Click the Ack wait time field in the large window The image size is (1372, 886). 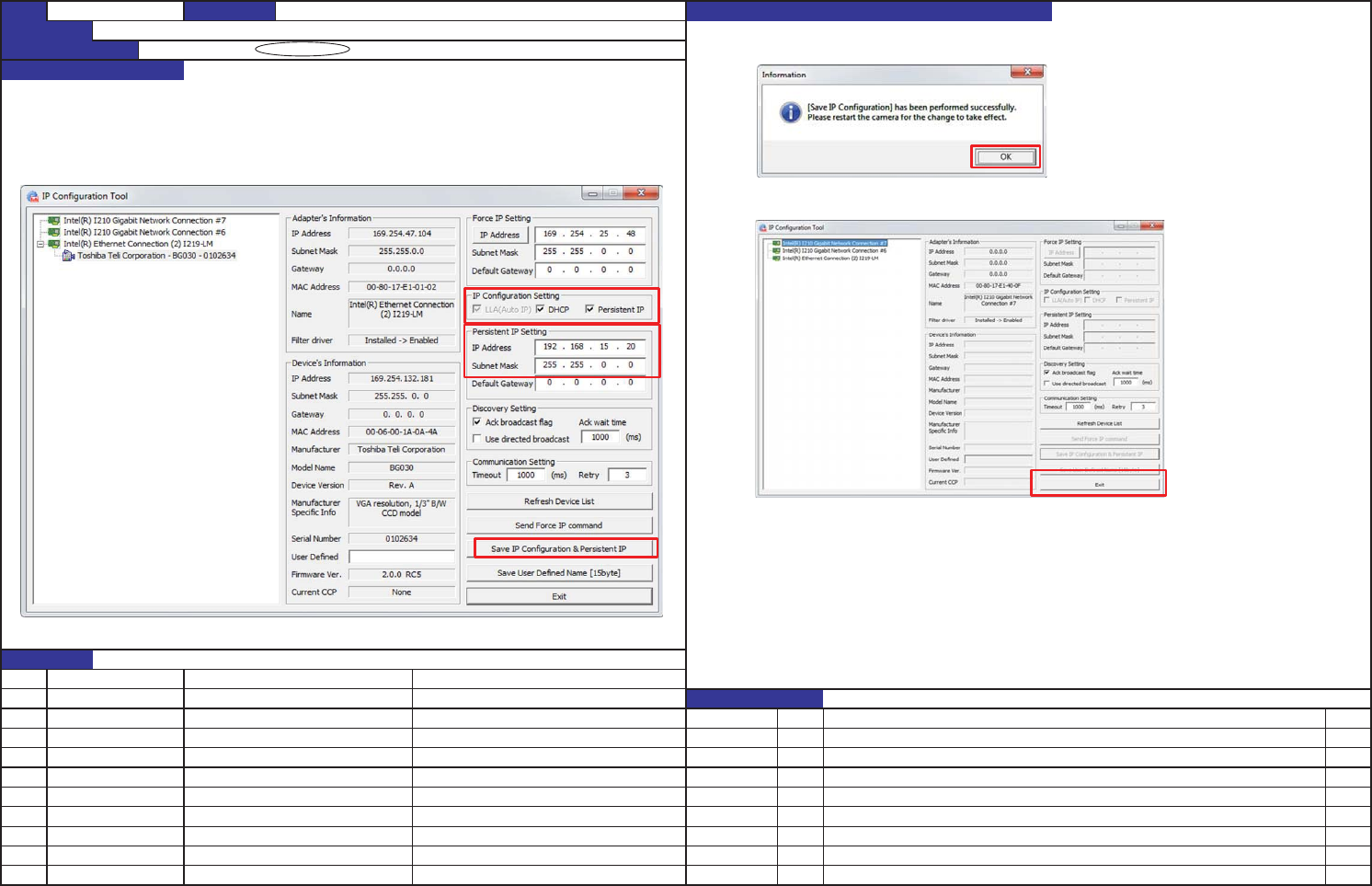(x=600, y=438)
